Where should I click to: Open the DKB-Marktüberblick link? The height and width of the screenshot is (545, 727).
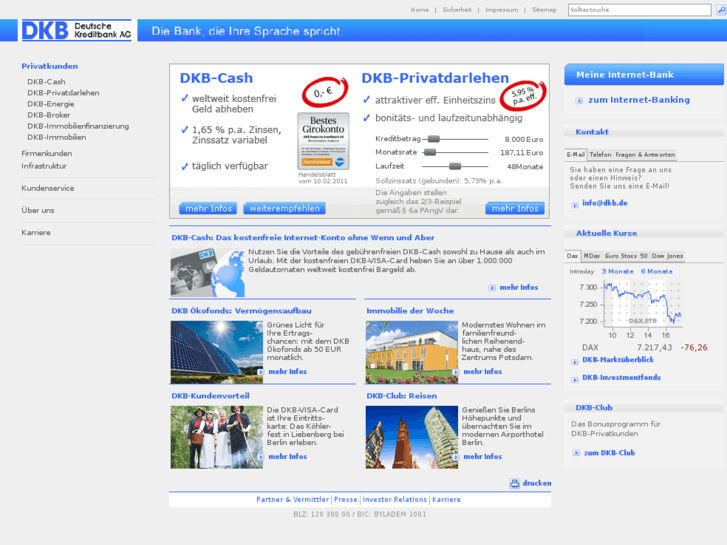(618, 360)
